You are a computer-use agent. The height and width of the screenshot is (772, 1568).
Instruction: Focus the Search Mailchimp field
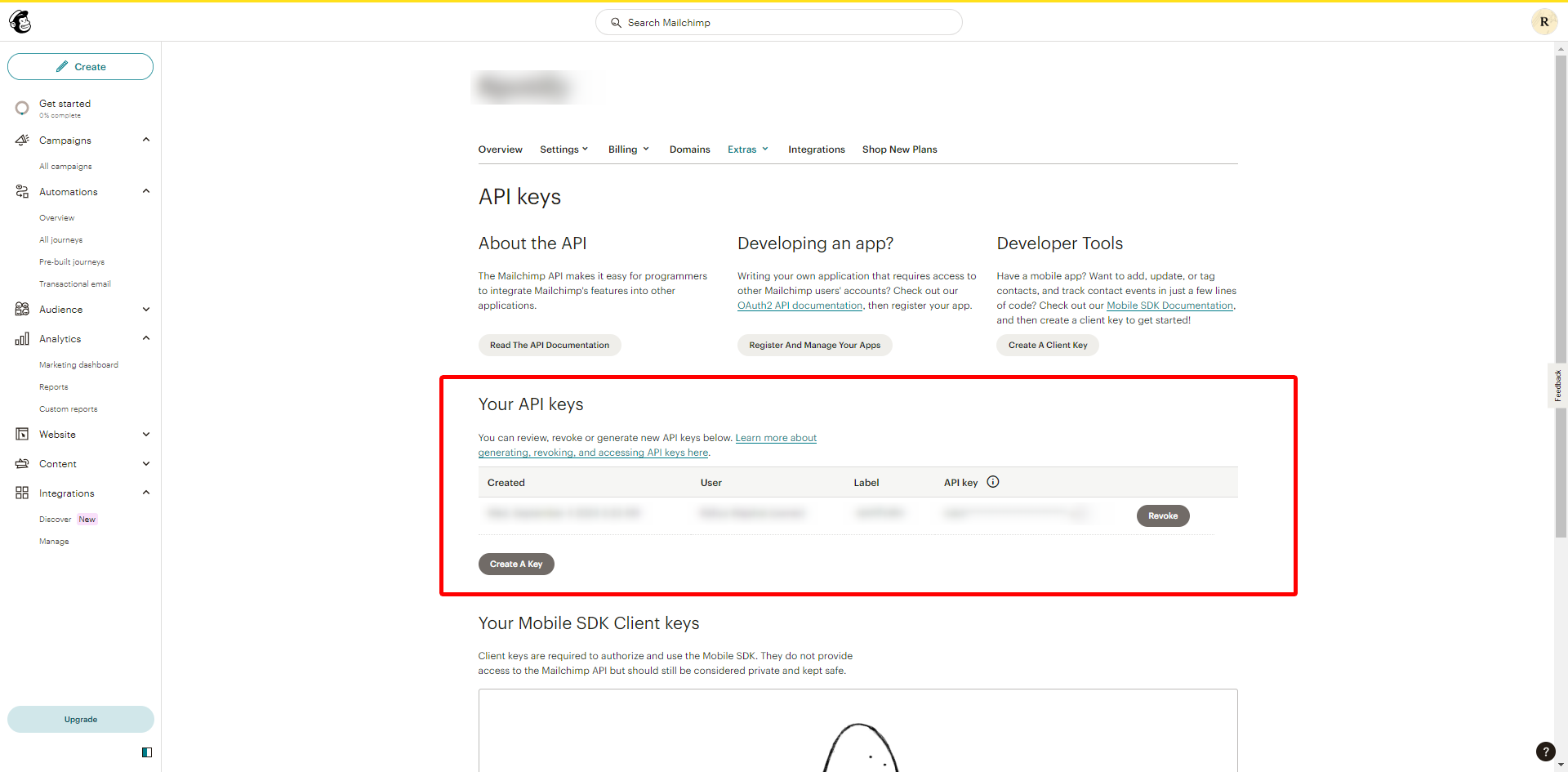pos(779,22)
